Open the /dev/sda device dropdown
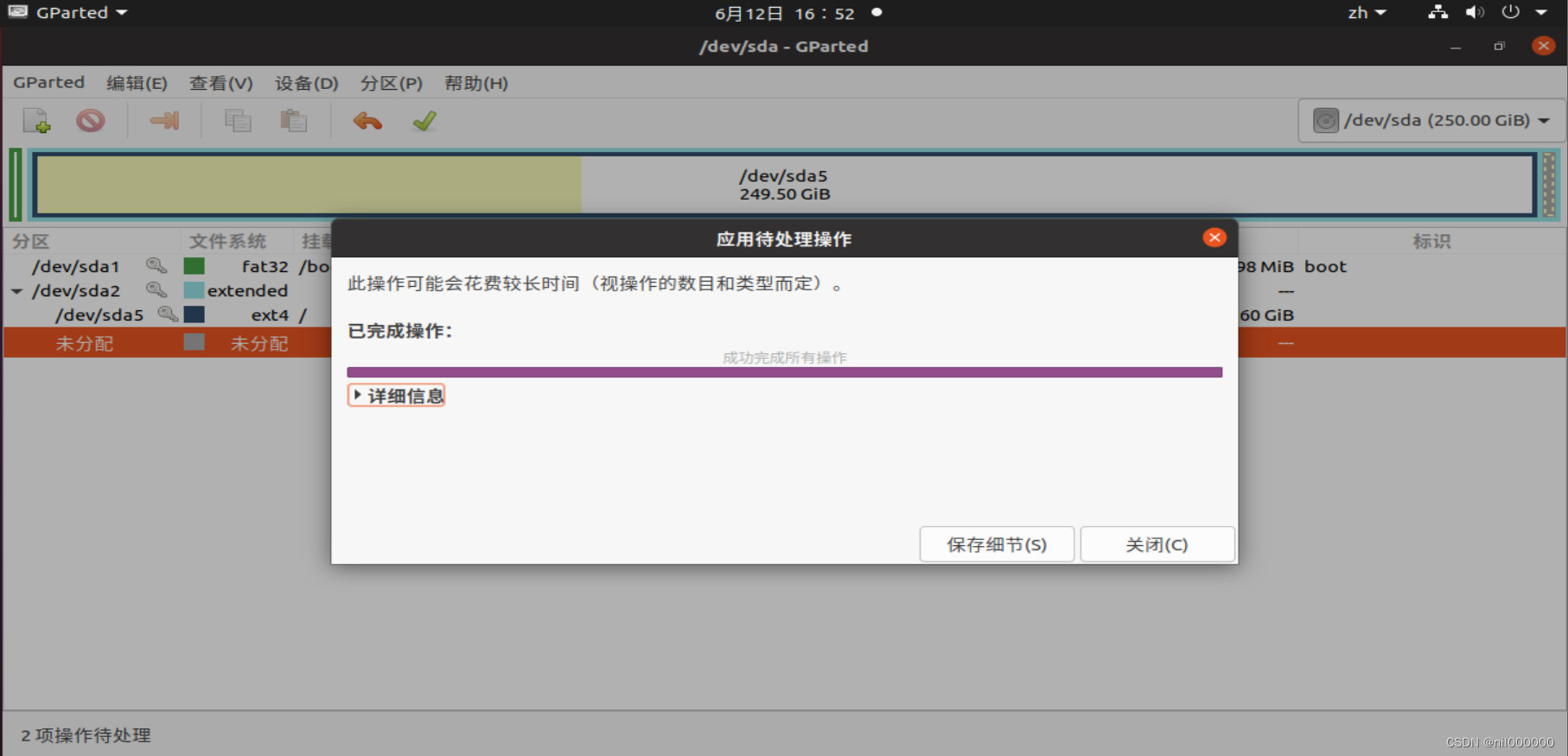Image resolution: width=1568 pixels, height=756 pixels. pos(1431,120)
